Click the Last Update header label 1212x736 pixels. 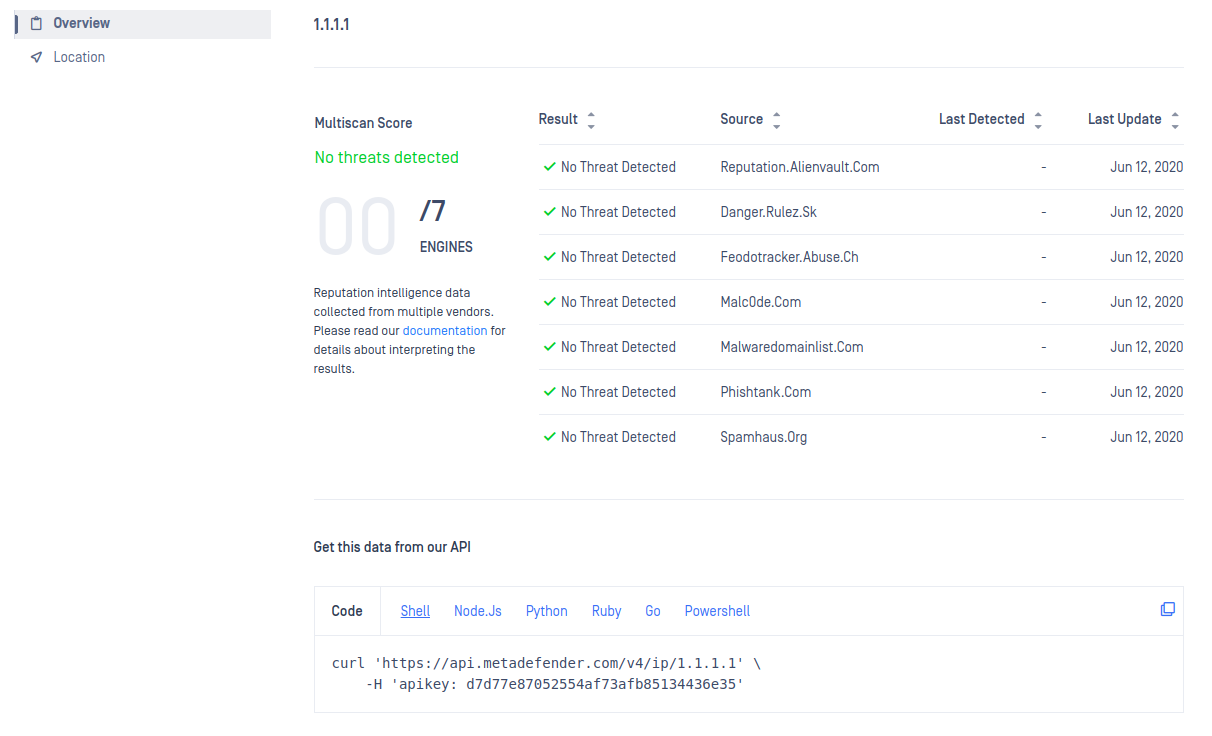[x=1125, y=119]
